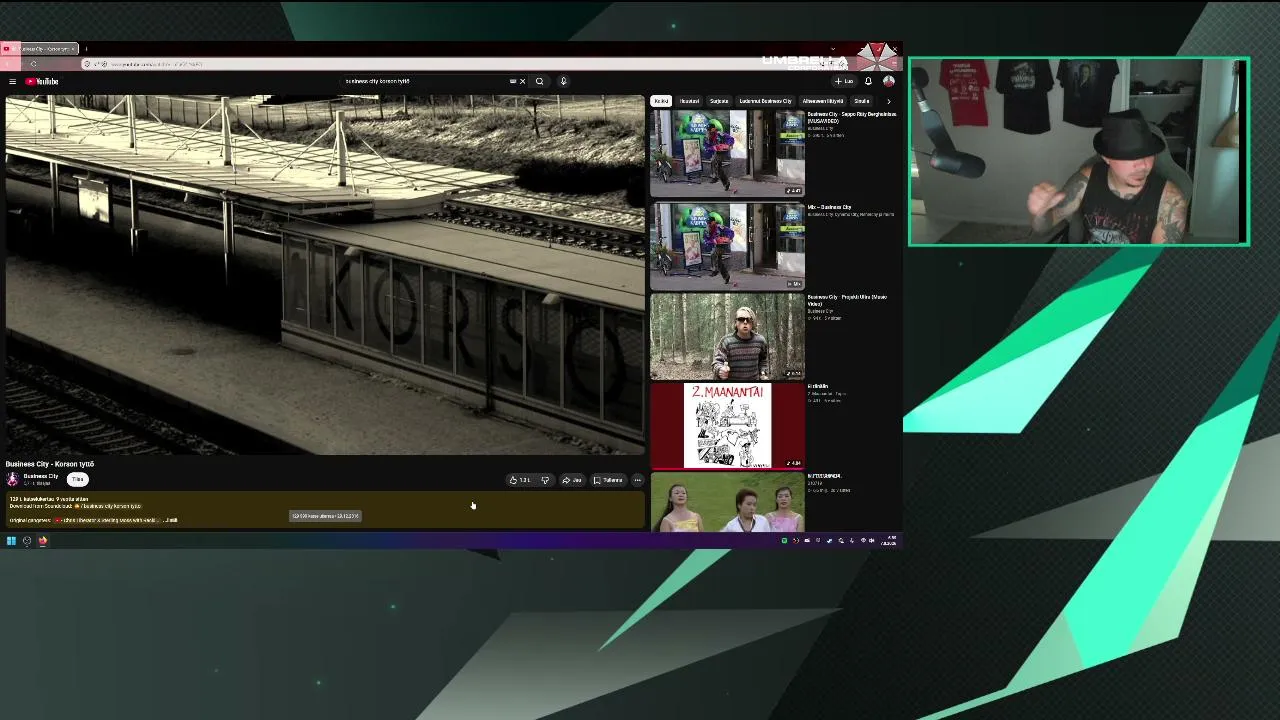Expand the video description box
The image size is (1280, 720).
tap(325, 510)
